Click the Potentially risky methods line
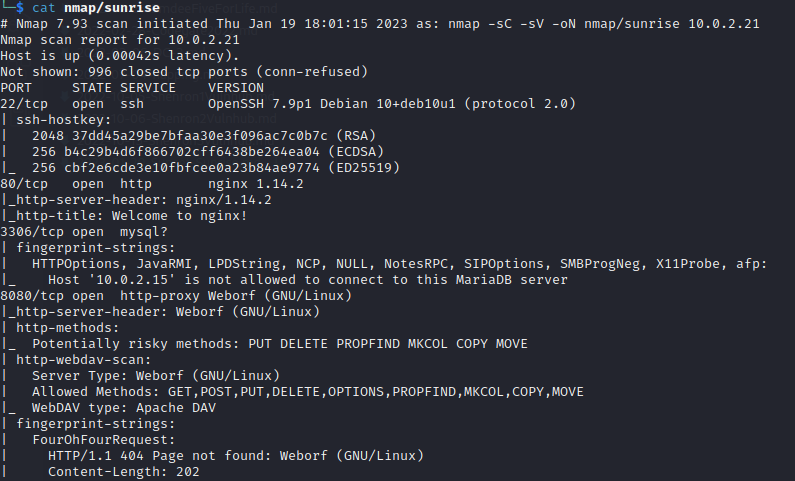795x481 pixels. [x=280, y=344]
